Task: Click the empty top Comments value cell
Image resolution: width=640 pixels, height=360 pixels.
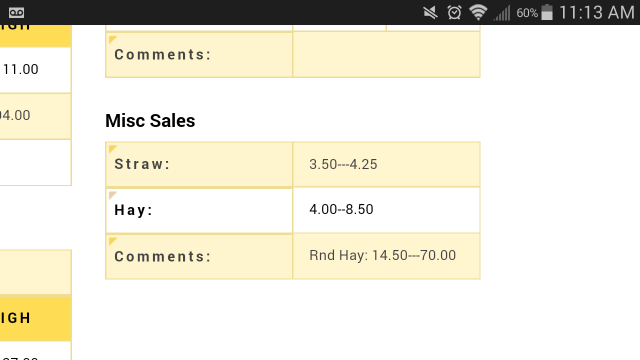Action: (x=386, y=54)
